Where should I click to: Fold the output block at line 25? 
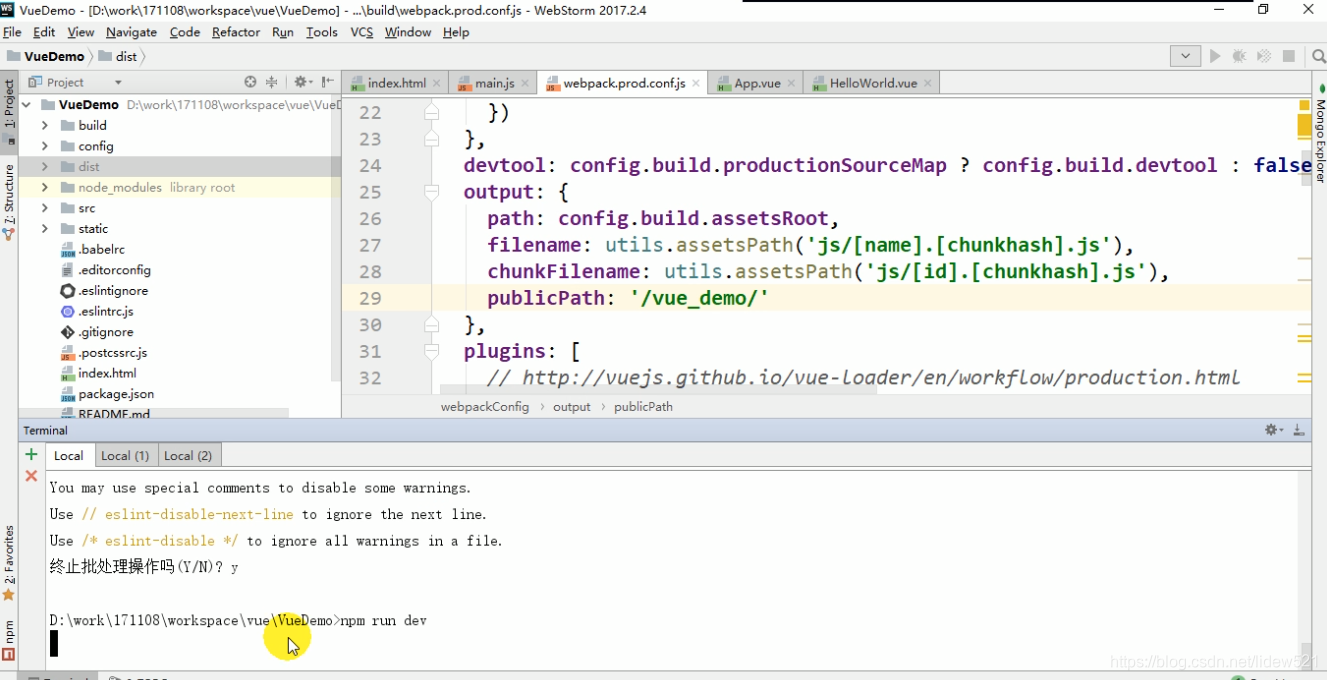(x=431, y=192)
